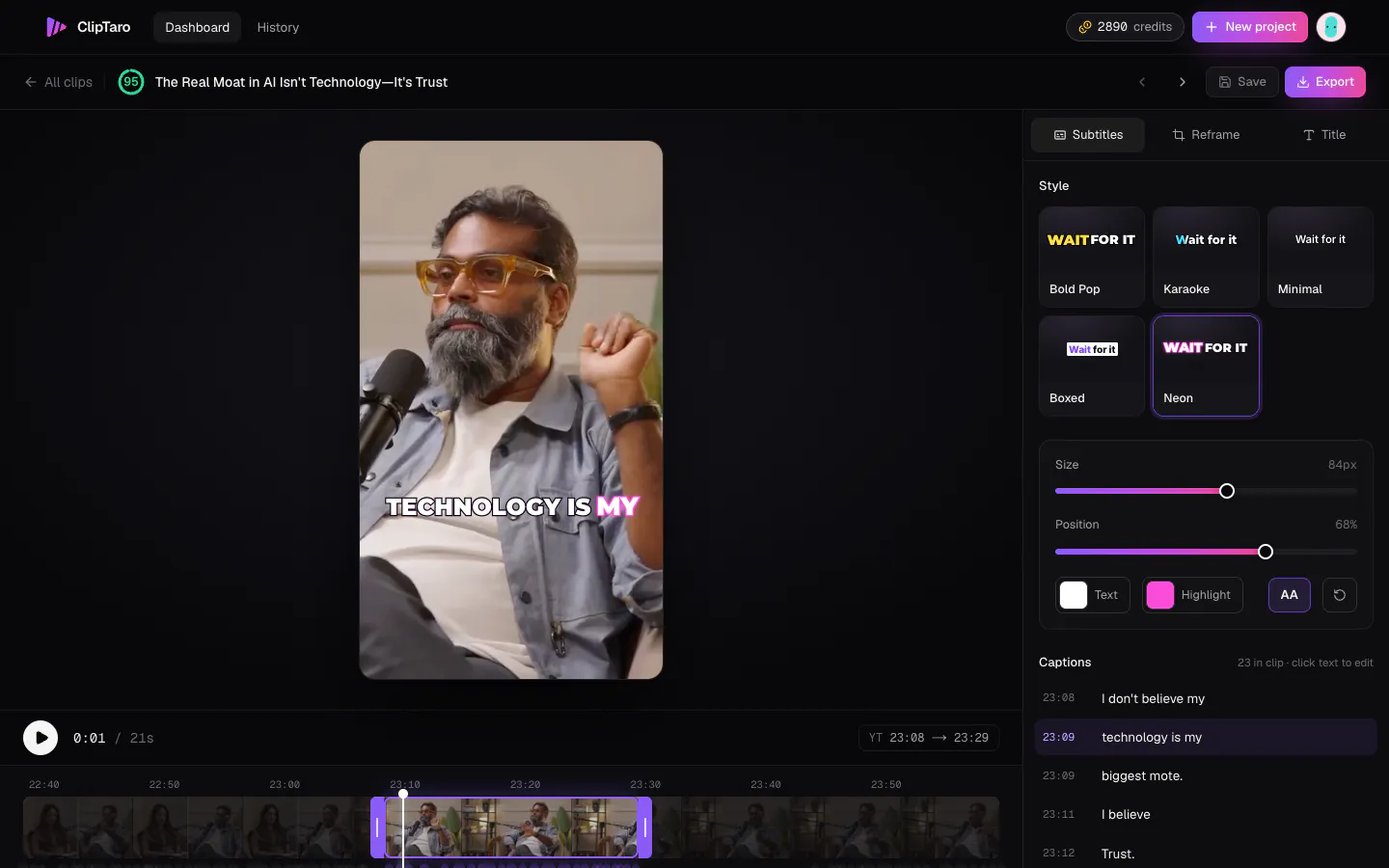Go to next clip arrow
The width and height of the screenshot is (1389, 868).
[1183, 82]
